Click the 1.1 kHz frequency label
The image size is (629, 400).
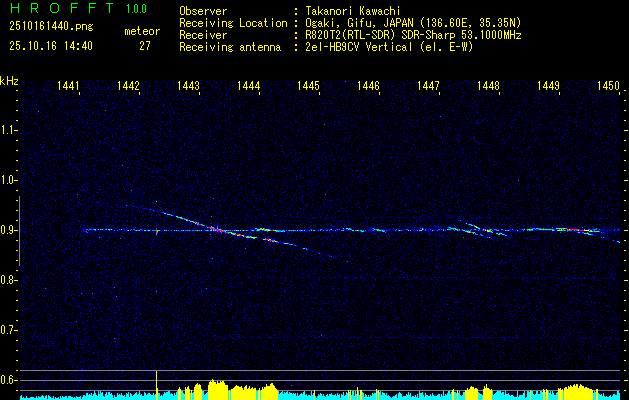point(8,130)
